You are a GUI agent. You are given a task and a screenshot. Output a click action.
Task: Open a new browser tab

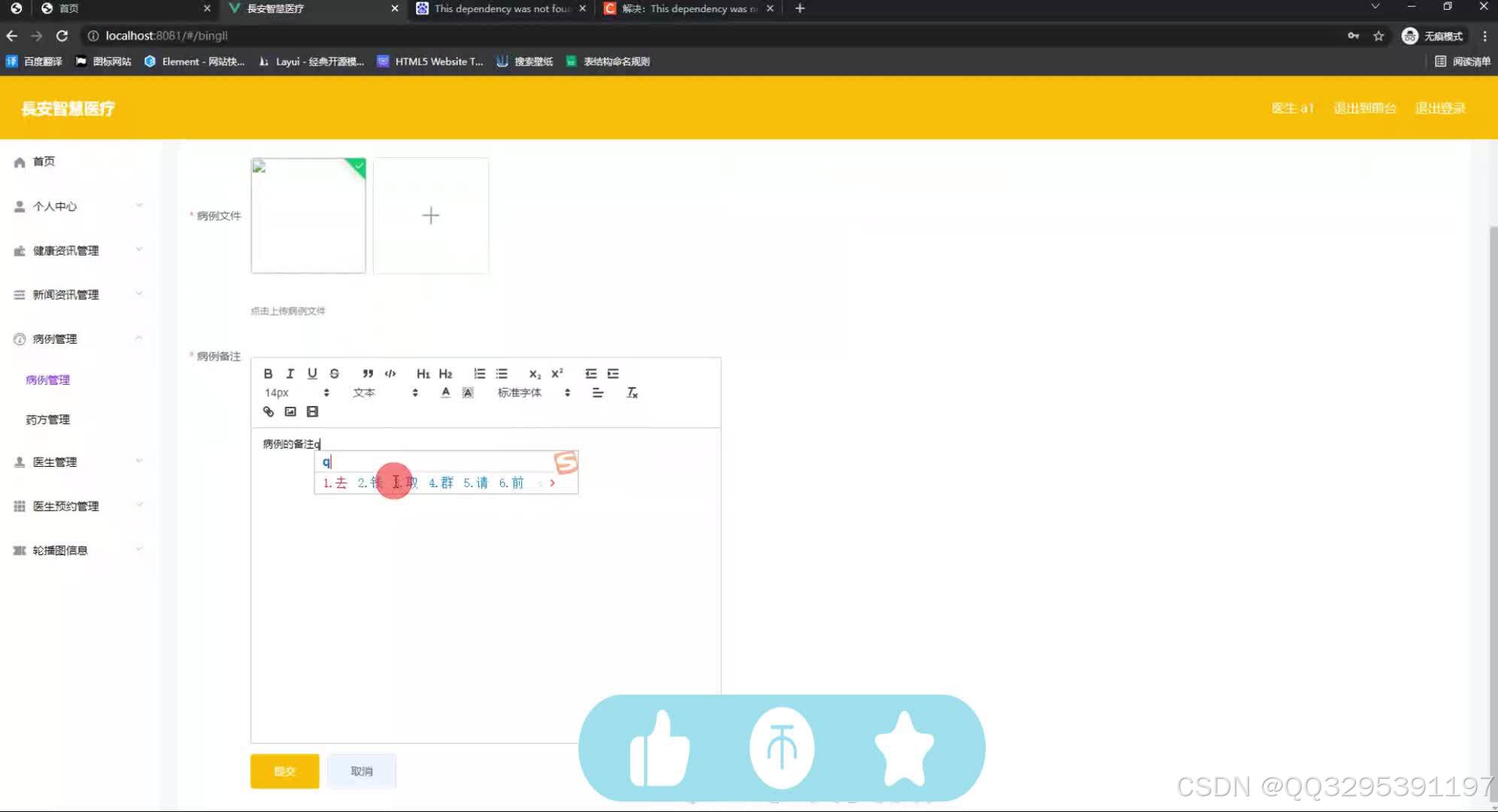(x=800, y=8)
